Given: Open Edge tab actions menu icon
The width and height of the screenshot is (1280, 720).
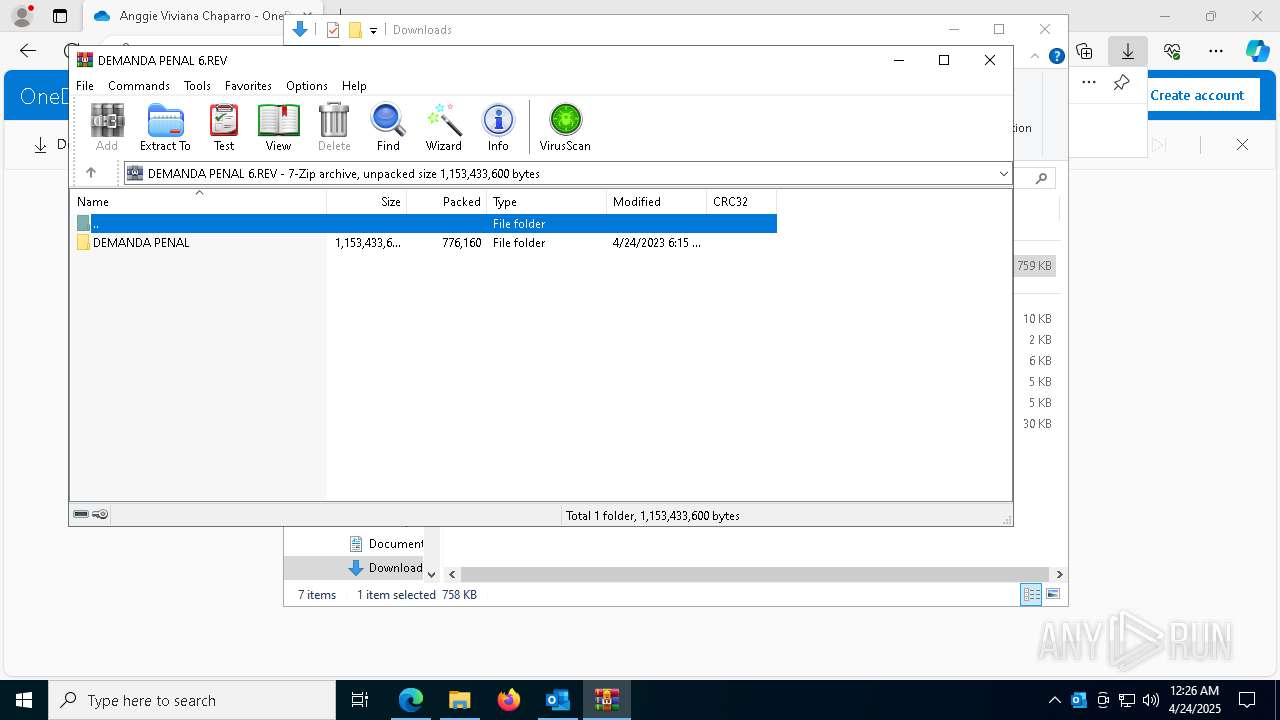Looking at the screenshot, I should pos(60,16).
